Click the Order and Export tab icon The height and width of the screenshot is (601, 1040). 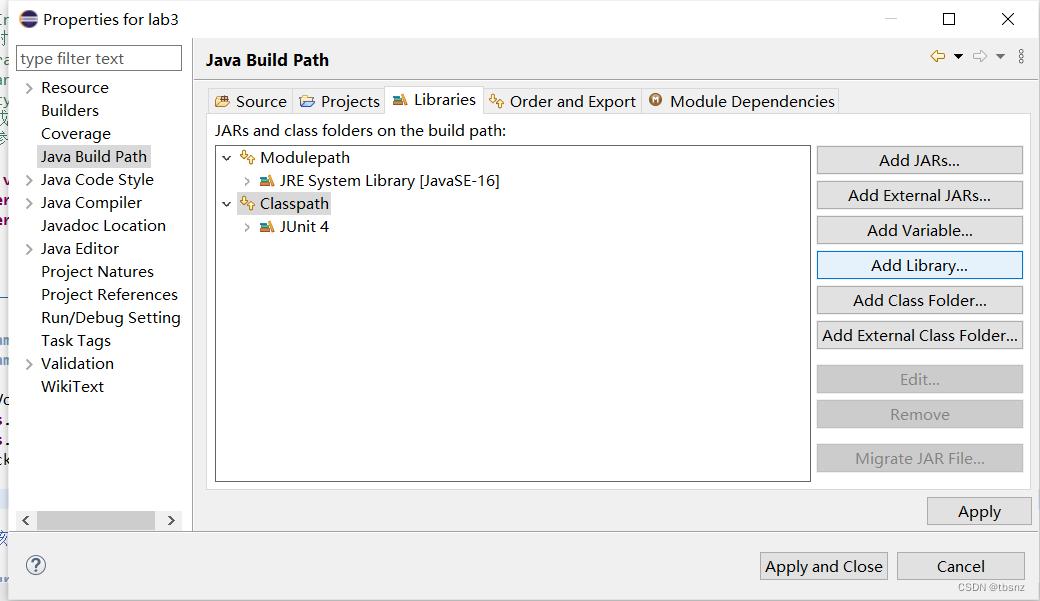click(x=496, y=101)
